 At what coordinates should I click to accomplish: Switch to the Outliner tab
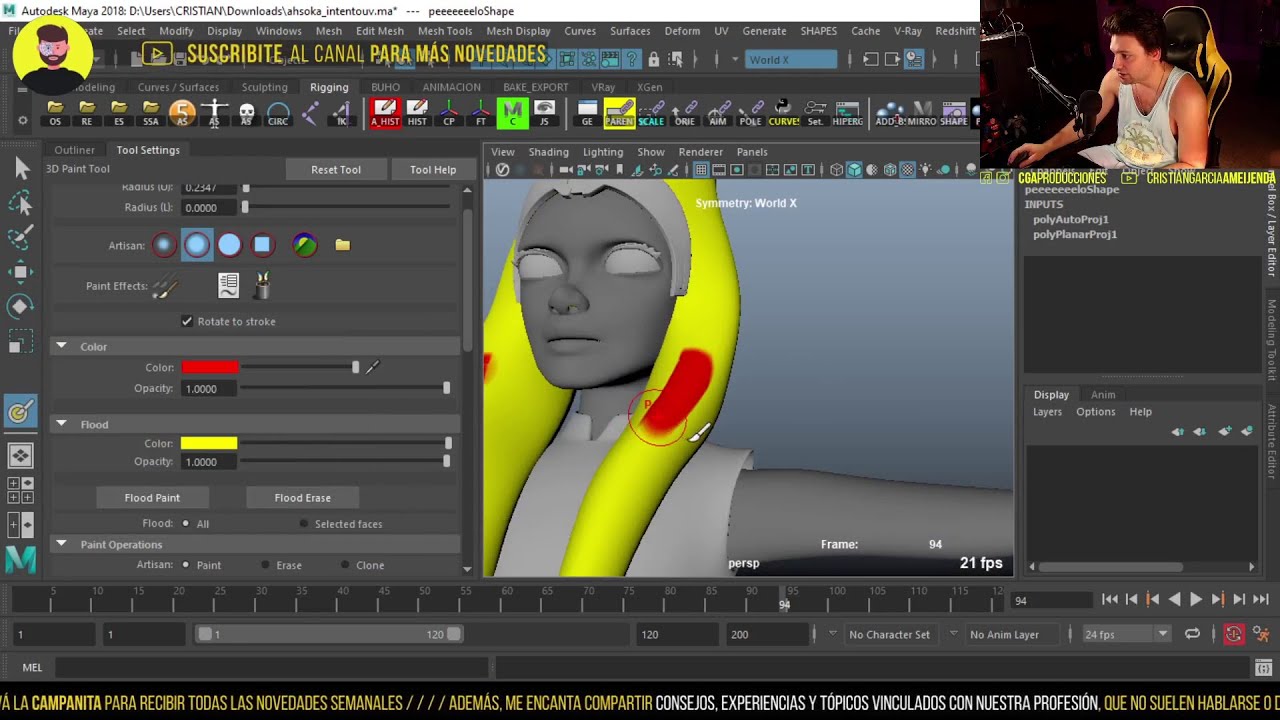(74, 150)
